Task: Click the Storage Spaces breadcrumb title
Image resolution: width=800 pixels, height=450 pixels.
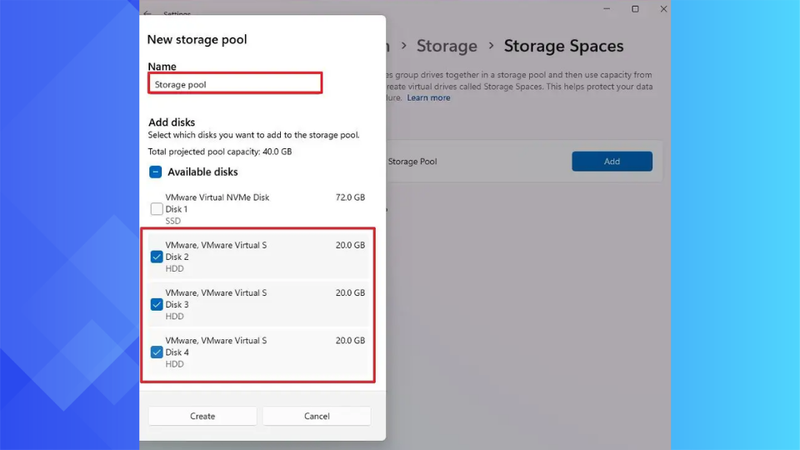Action: (563, 46)
